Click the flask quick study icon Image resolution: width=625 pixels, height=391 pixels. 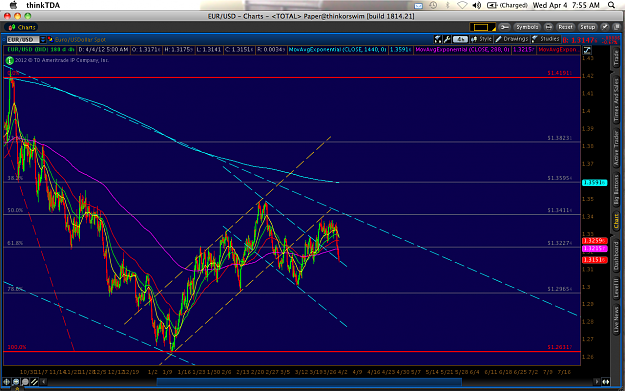pos(438,39)
